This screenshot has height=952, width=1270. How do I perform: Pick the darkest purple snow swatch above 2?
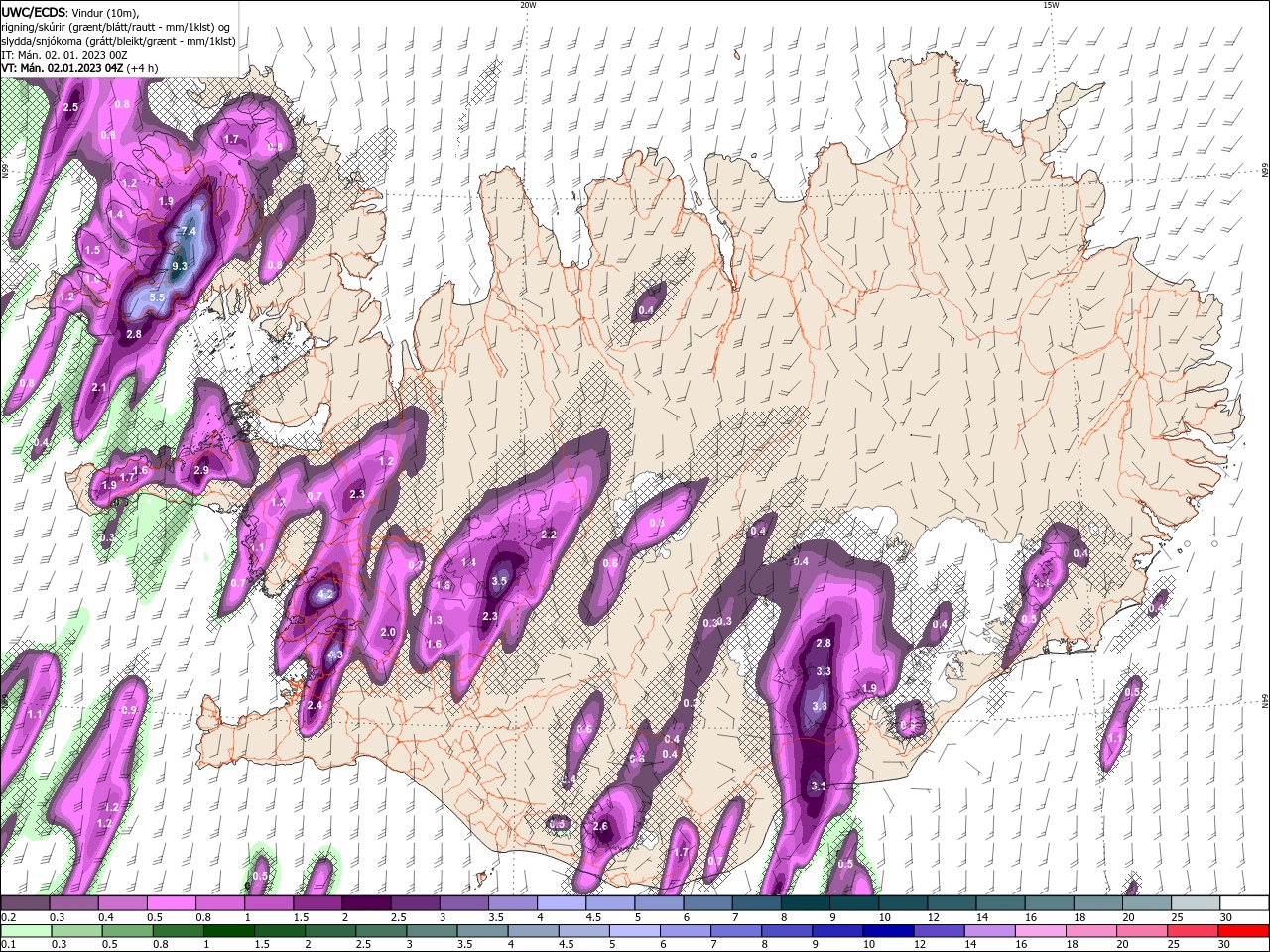(366, 903)
